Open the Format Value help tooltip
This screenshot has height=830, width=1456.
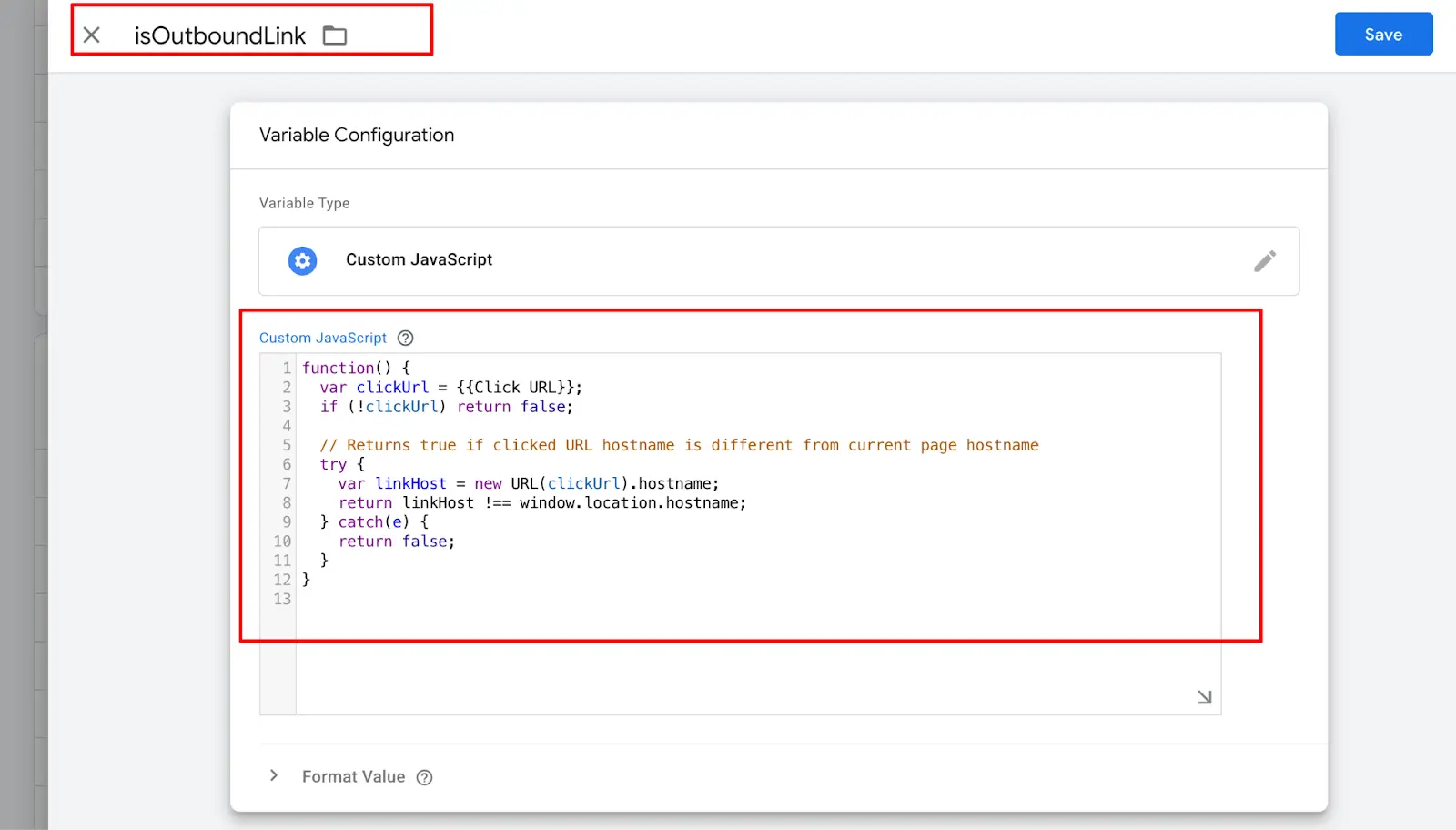click(x=424, y=777)
